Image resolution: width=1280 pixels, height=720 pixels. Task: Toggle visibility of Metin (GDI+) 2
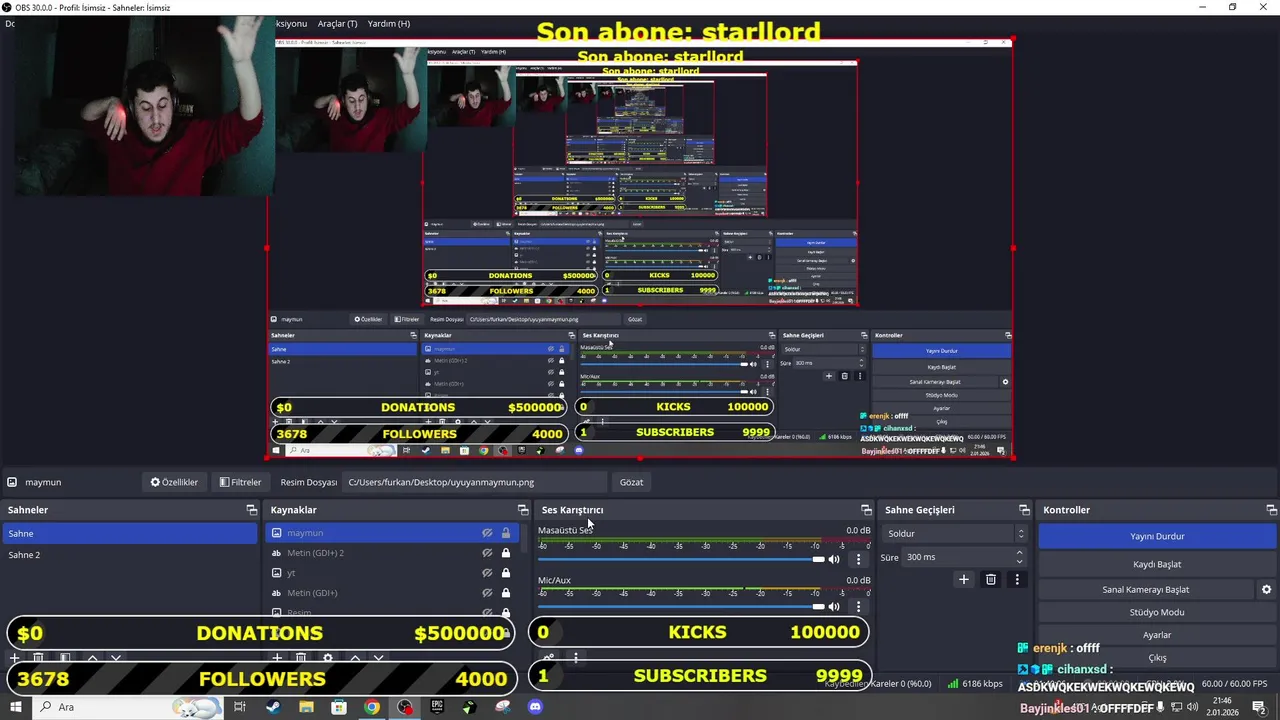487,553
